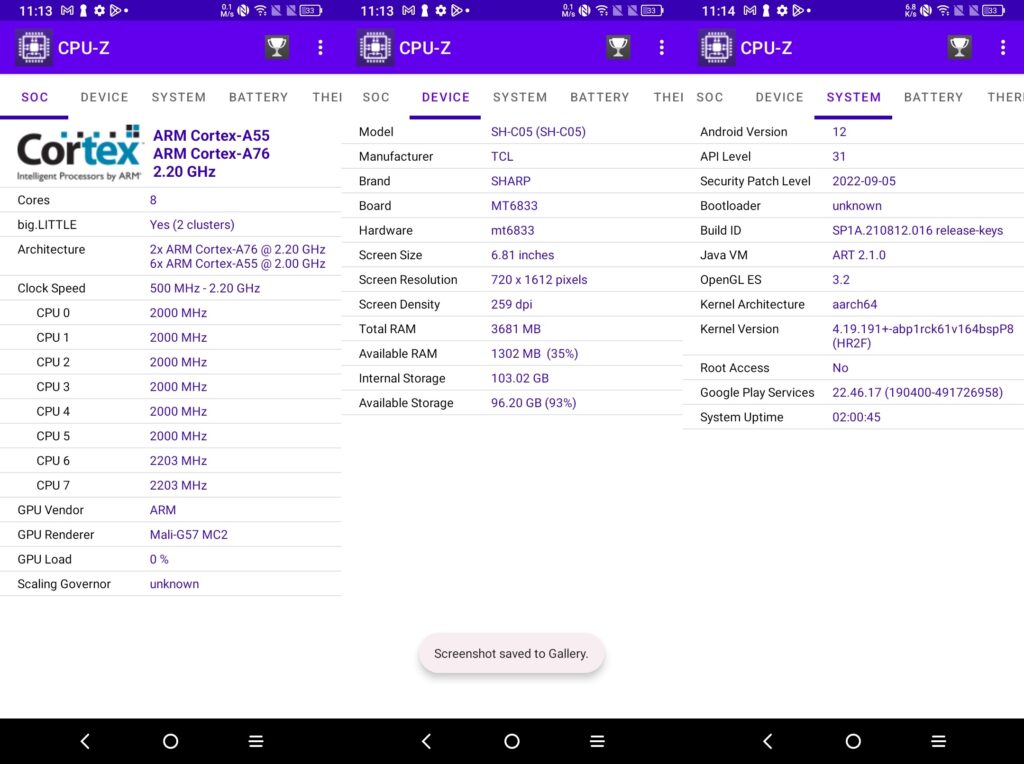Open the BATTERY tab on the DEVICE screen
This screenshot has width=1024, height=764.
point(600,97)
